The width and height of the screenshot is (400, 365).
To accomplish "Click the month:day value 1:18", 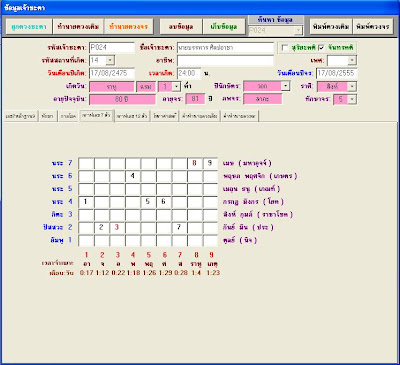I will [133, 273].
